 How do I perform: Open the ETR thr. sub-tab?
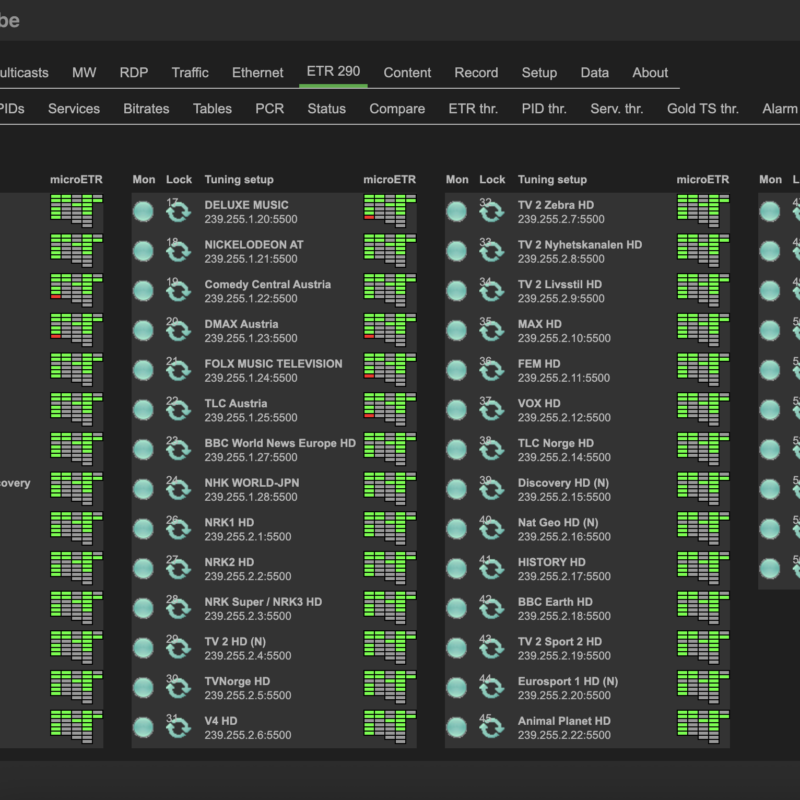pos(473,109)
